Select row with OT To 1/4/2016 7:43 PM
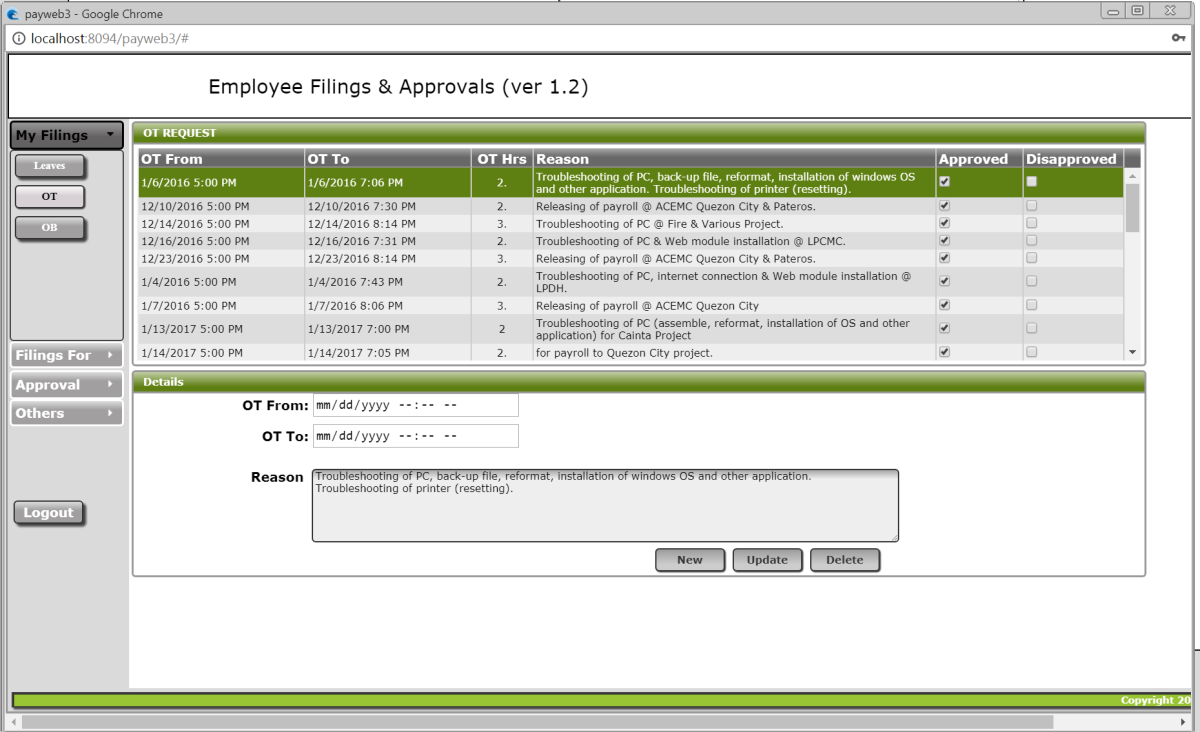The image size is (1200, 732). point(631,282)
